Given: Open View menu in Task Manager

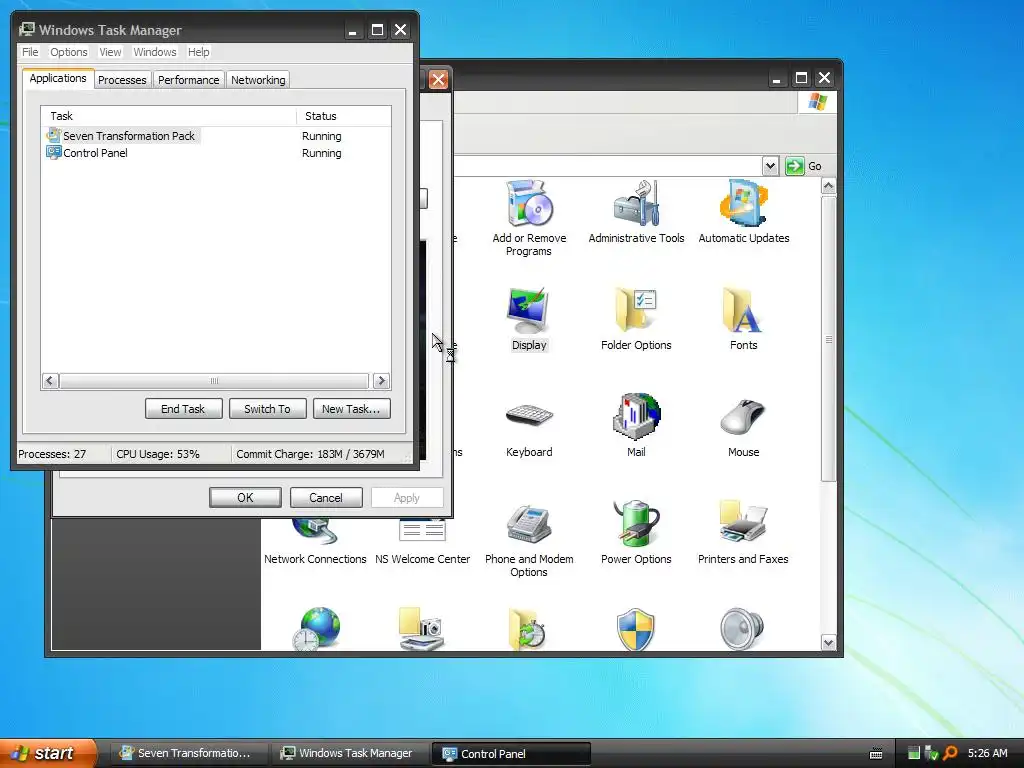Looking at the screenshot, I should click(x=110, y=52).
